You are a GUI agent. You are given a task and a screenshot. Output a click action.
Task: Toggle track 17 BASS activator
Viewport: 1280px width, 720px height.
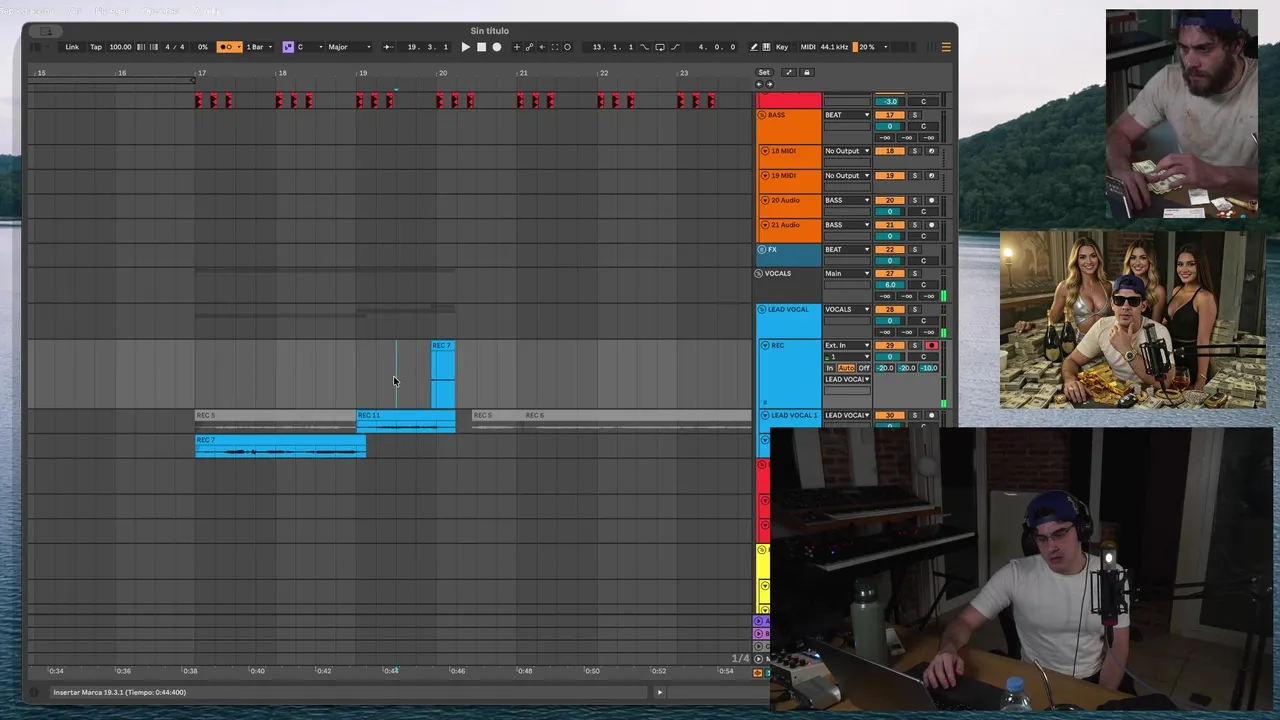pyautogui.click(x=890, y=115)
